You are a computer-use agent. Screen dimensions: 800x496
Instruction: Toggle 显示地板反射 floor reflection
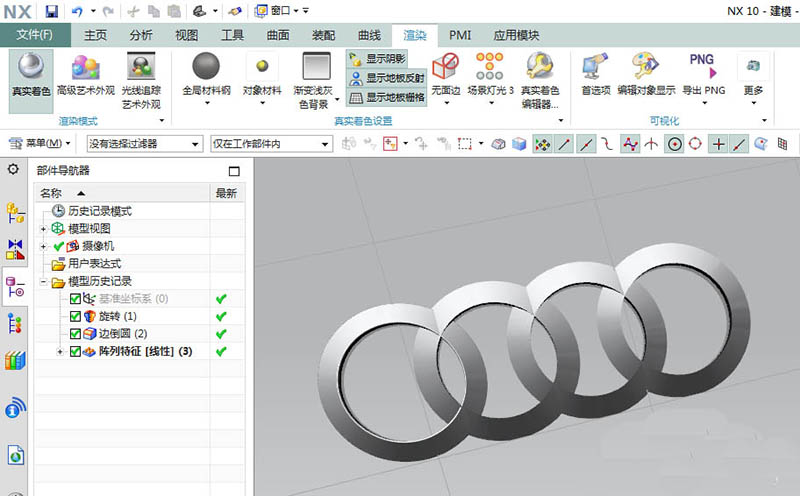(386, 78)
